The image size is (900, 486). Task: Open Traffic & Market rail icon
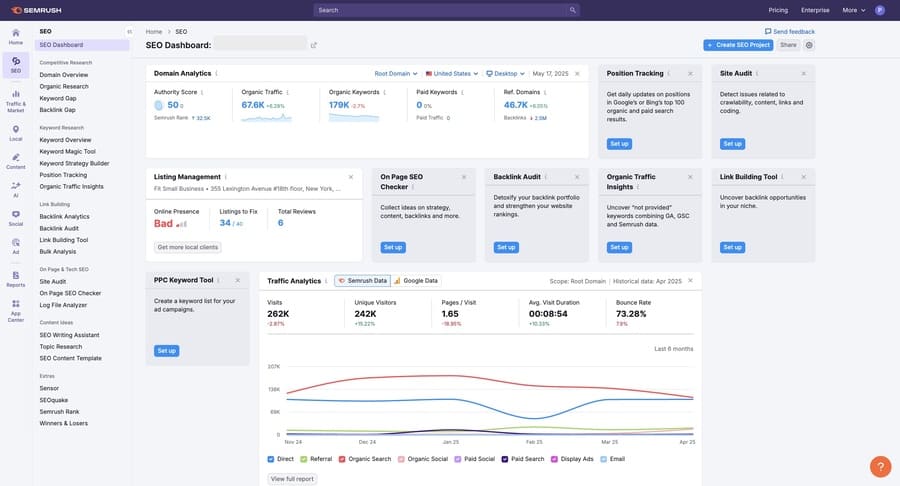[15, 101]
